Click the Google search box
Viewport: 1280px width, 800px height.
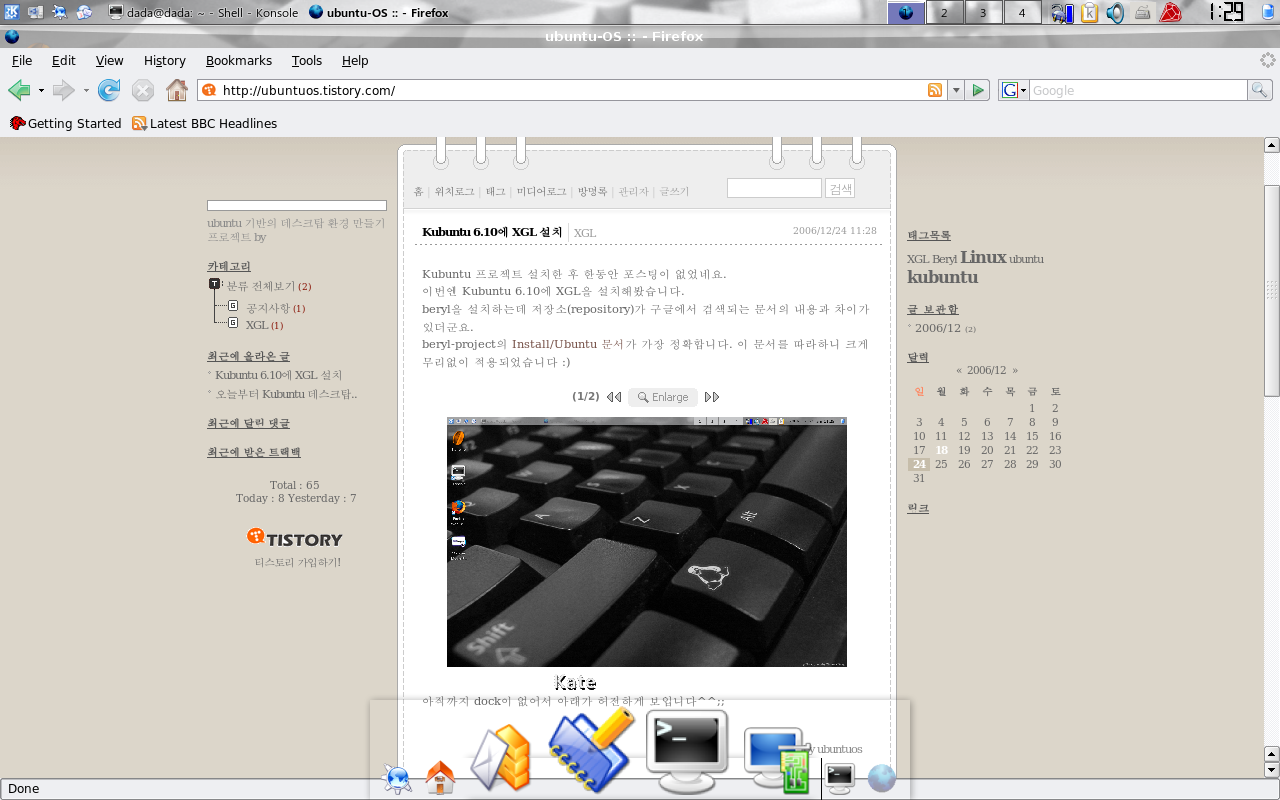pyautogui.click(x=1138, y=90)
